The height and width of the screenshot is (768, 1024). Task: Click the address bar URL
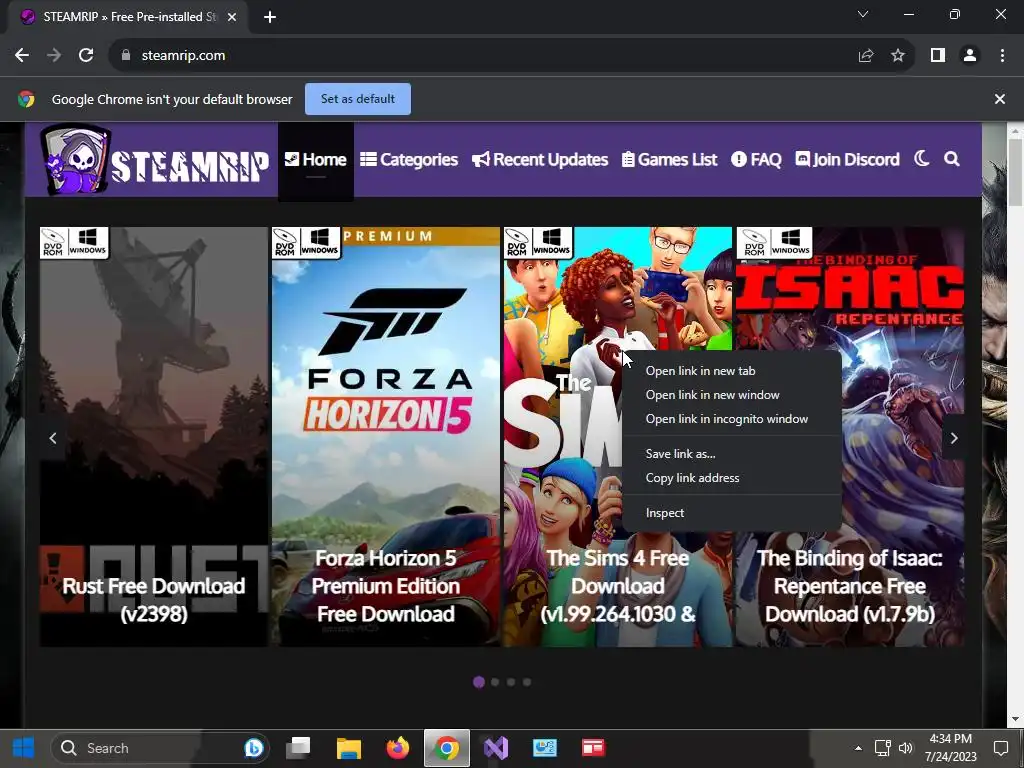click(184, 56)
